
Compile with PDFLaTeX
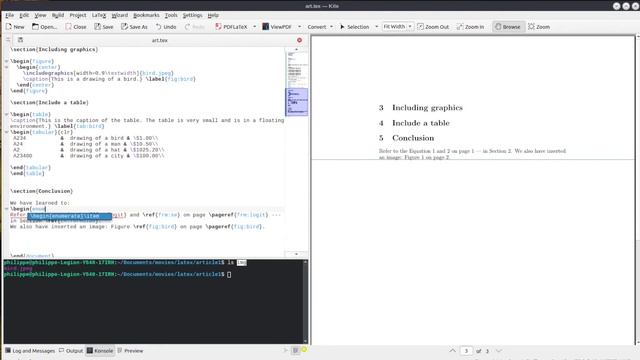tap(231, 27)
